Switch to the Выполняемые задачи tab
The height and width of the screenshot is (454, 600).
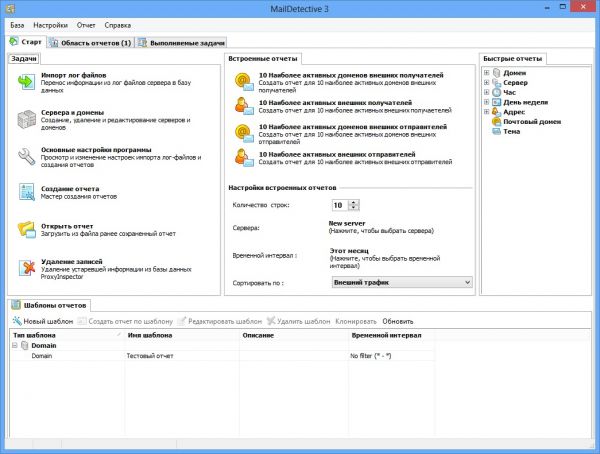point(182,43)
